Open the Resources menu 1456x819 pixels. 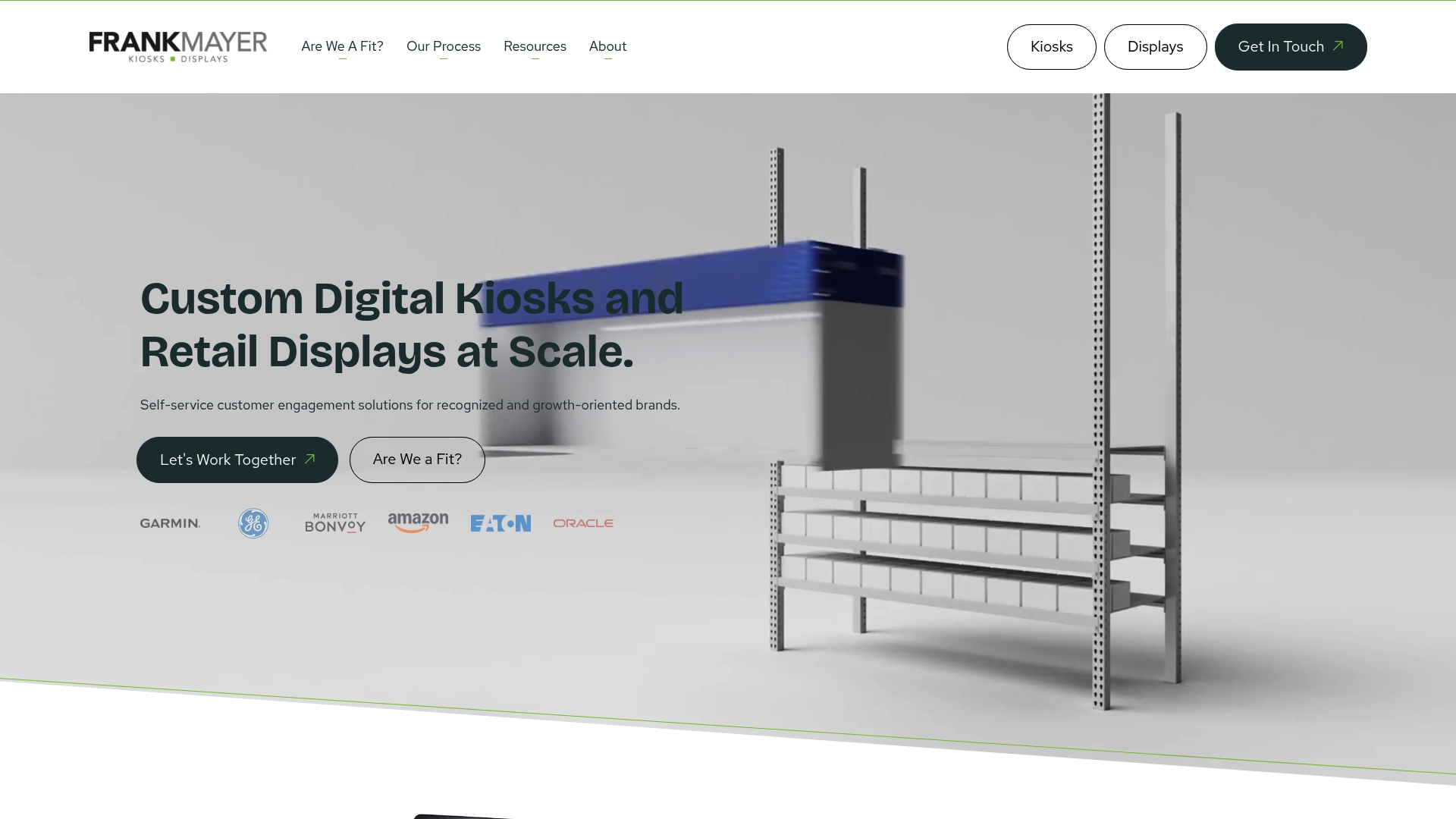pos(535,46)
